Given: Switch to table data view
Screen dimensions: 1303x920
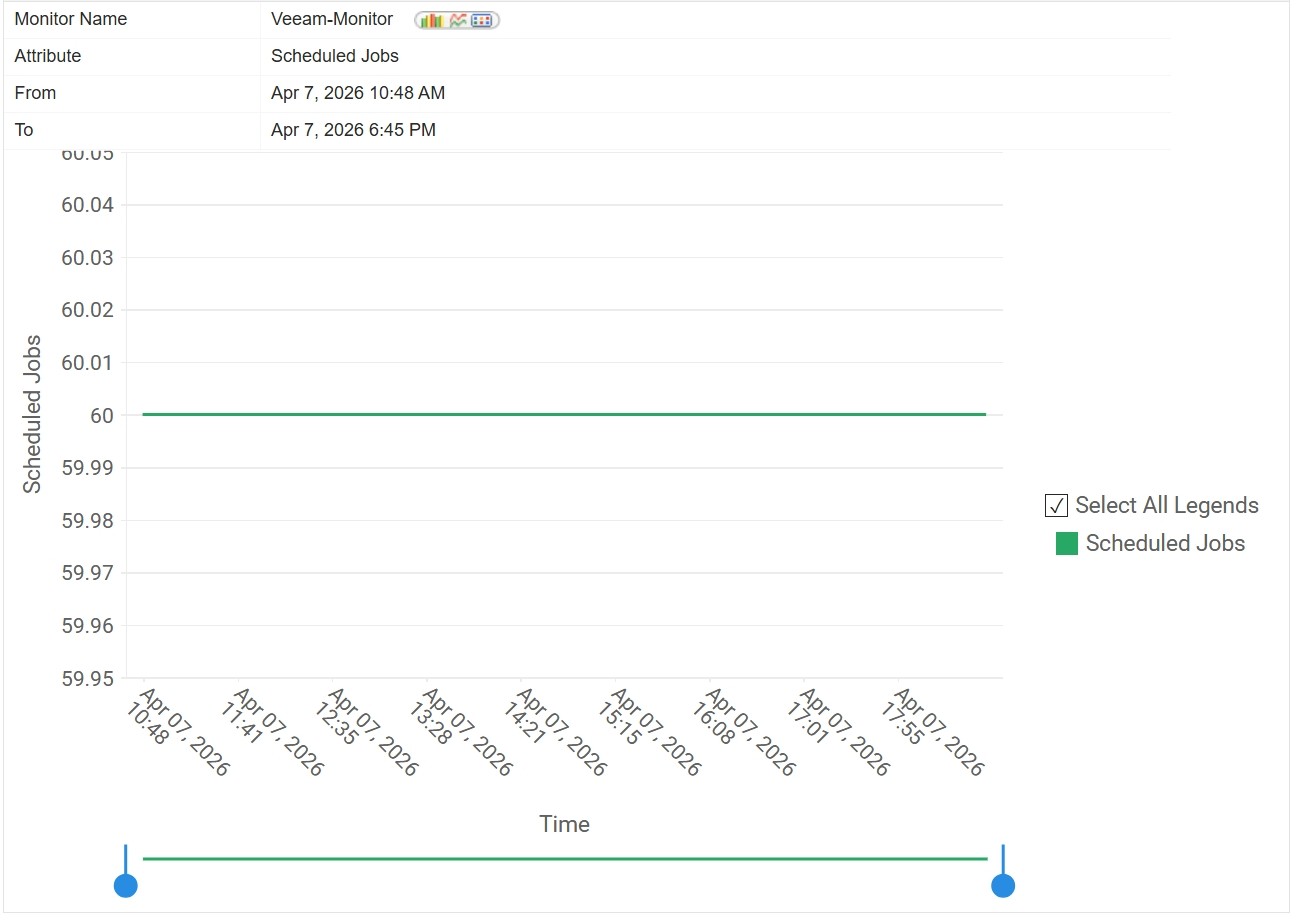Looking at the screenshot, I should pyautogui.click(x=481, y=20).
